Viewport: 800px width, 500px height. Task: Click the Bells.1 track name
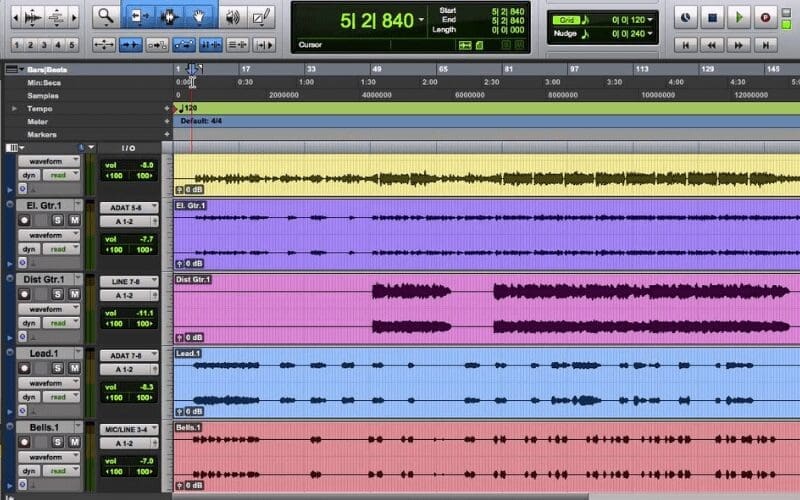pos(44,428)
